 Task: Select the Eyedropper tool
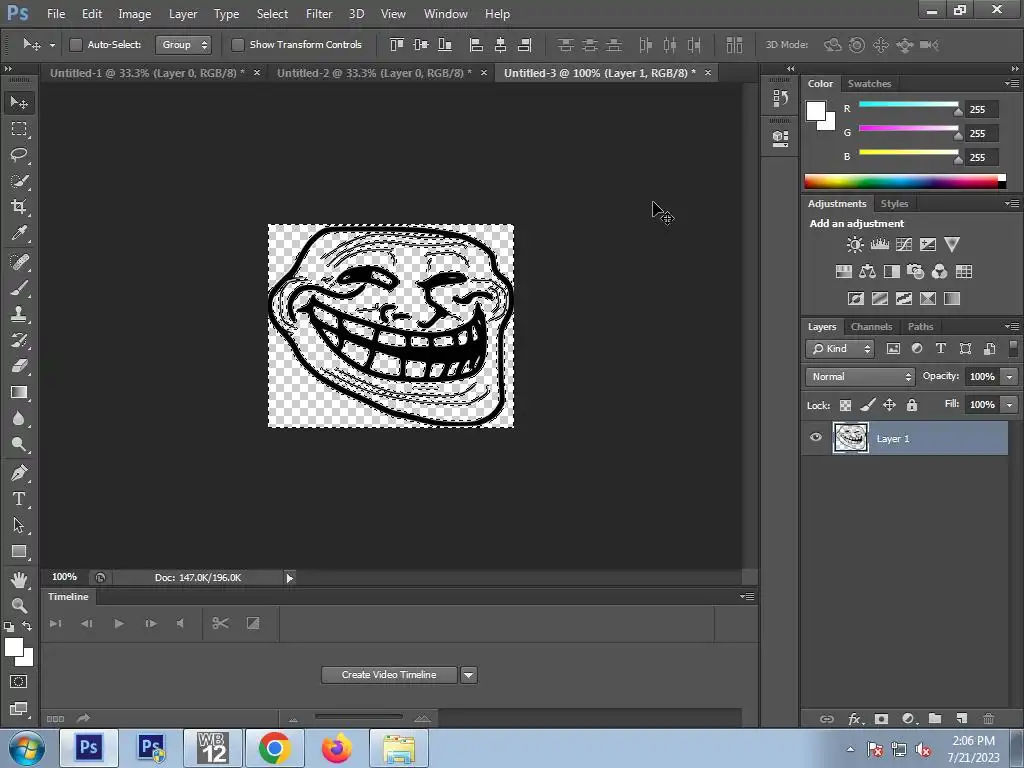[19, 233]
